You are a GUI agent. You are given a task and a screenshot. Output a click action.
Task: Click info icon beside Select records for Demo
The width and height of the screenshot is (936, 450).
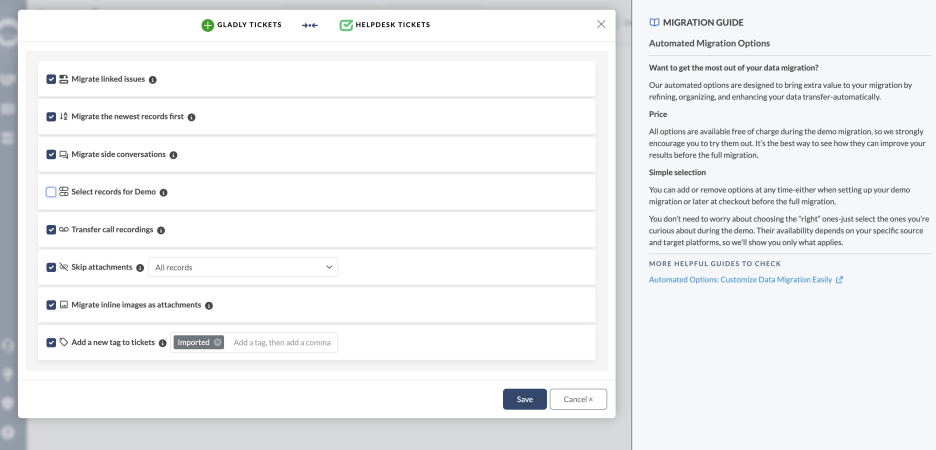164,193
